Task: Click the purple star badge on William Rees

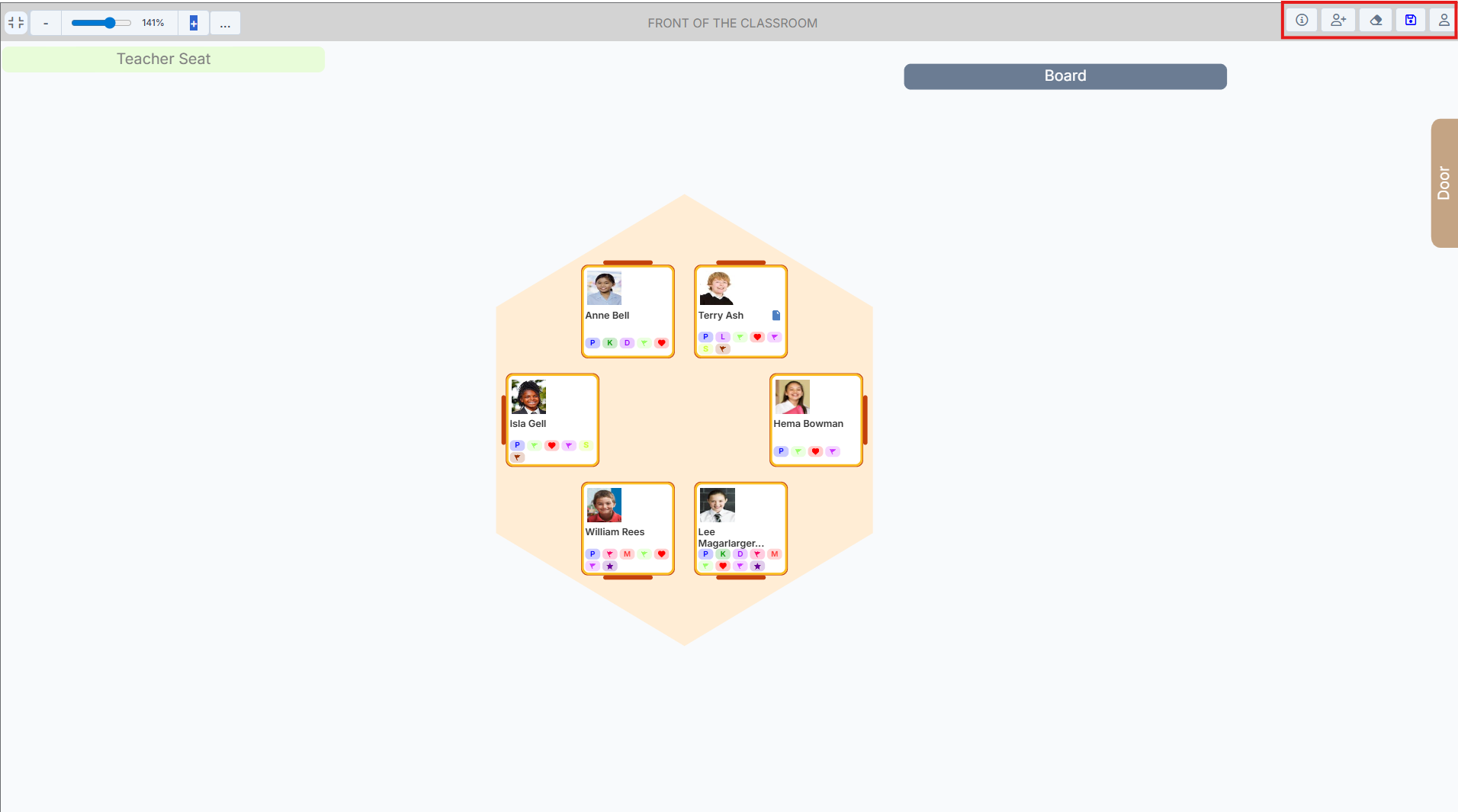Action: [x=610, y=566]
